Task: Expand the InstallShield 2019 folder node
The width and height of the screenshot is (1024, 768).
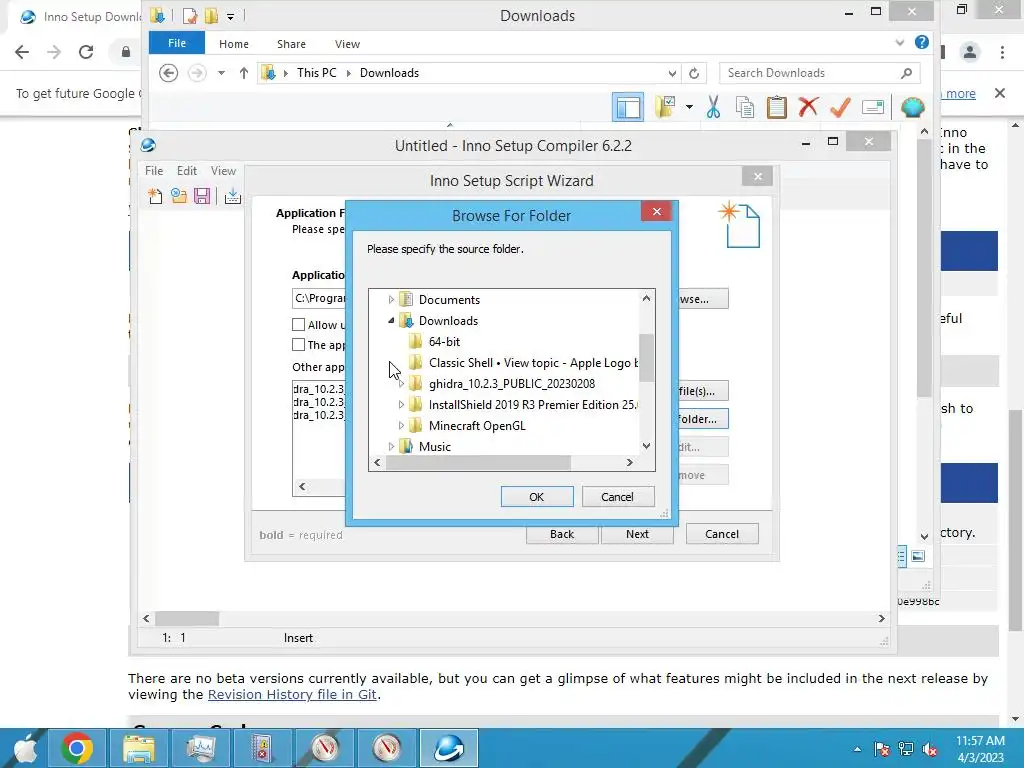Action: [x=401, y=405]
